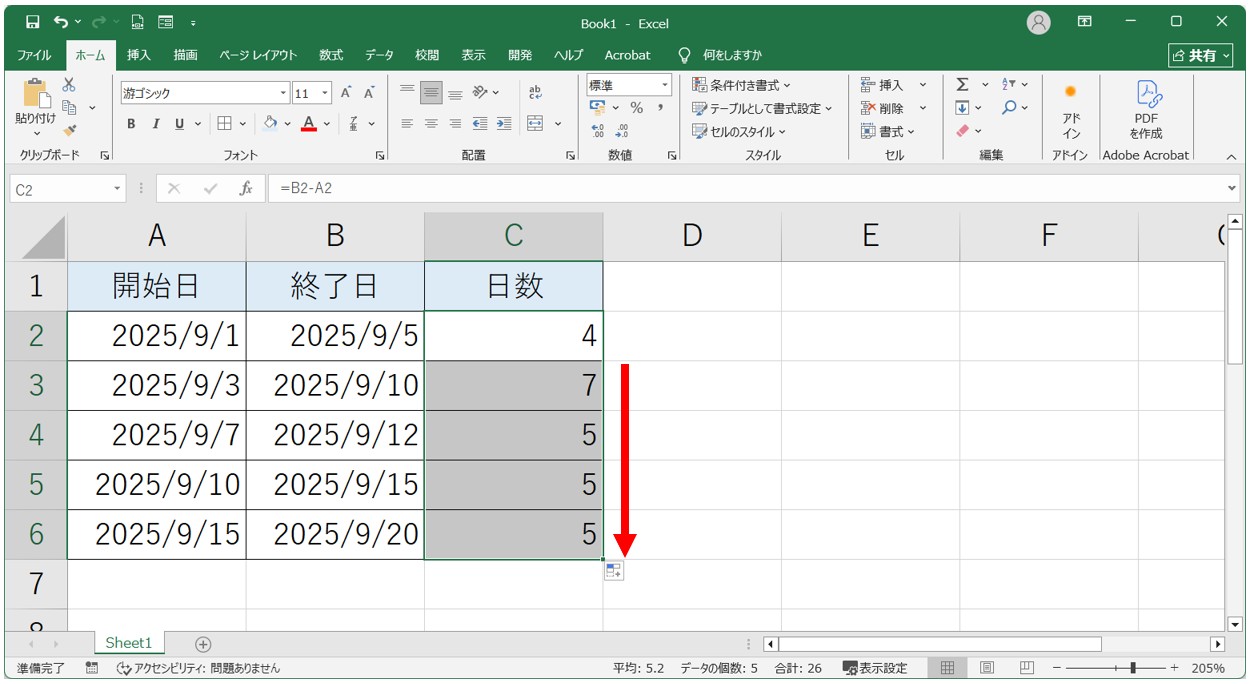Click PDFを作成 in Adobe Acrobat group
The image size is (1251, 684).
tap(1146, 112)
